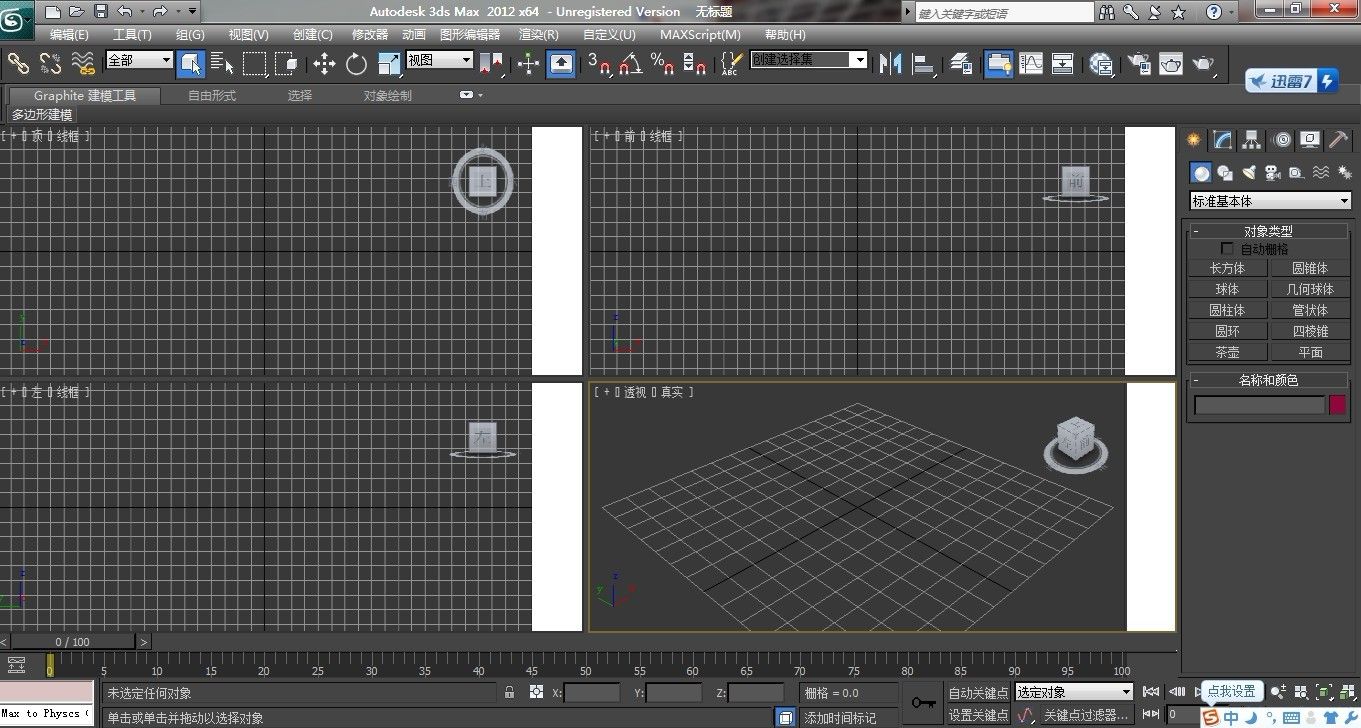Image resolution: width=1361 pixels, height=728 pixels.
Task: Click the Mirror tool icon
Action: 890,63
